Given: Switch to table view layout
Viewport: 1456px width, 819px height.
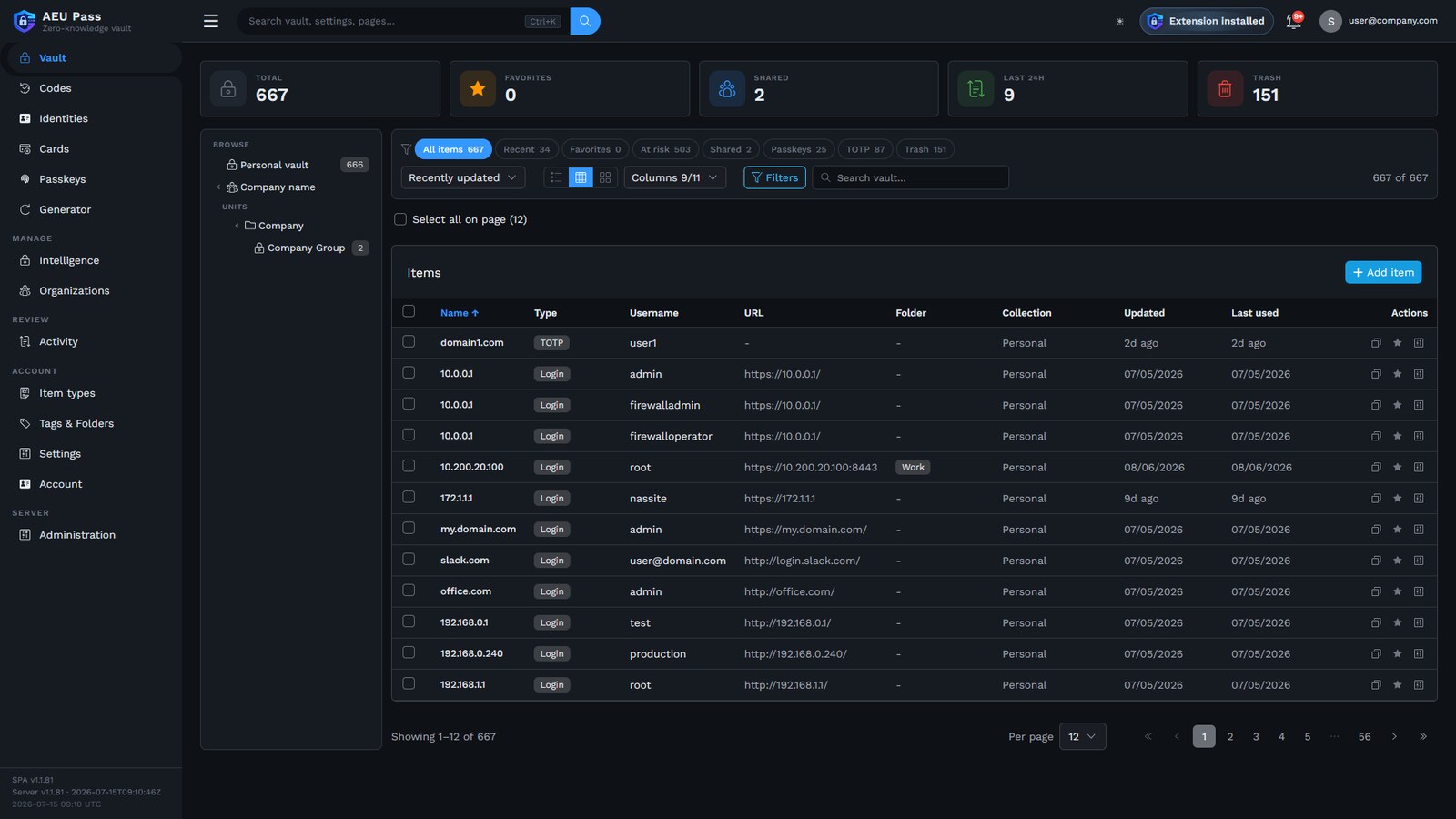Looking at the screenshot, I should [x=581, y=177].
